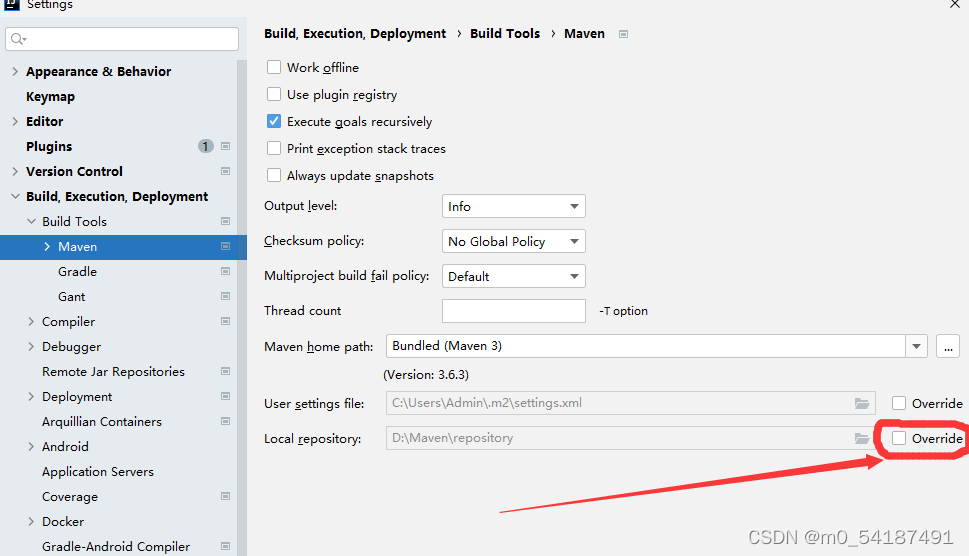Open Arquillian Containers settings
Screen dimensions: 969x556
(x=102, y=422)
